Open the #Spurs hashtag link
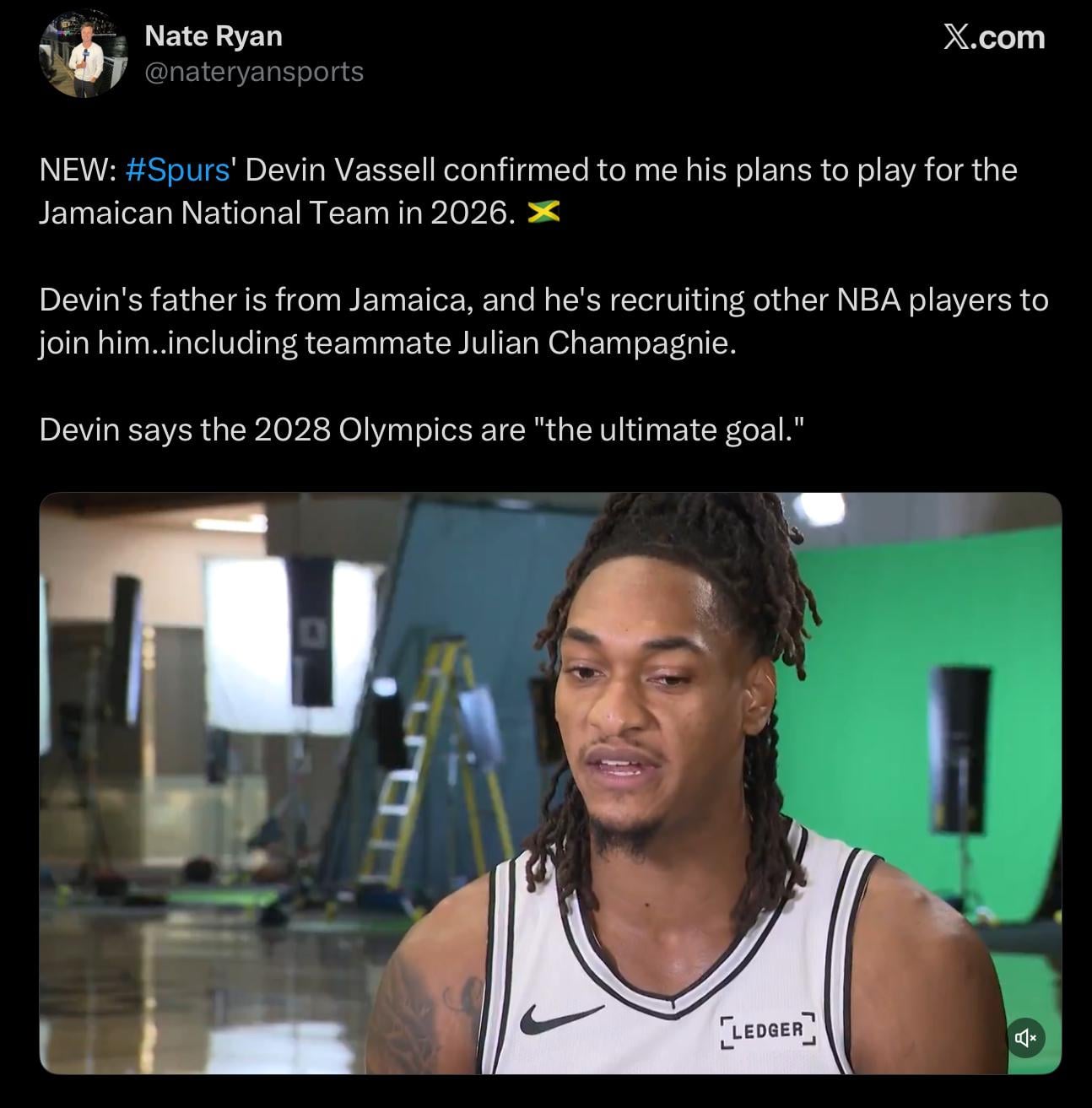This screenshot has height=1108, width=1092. tap(178, 170)
